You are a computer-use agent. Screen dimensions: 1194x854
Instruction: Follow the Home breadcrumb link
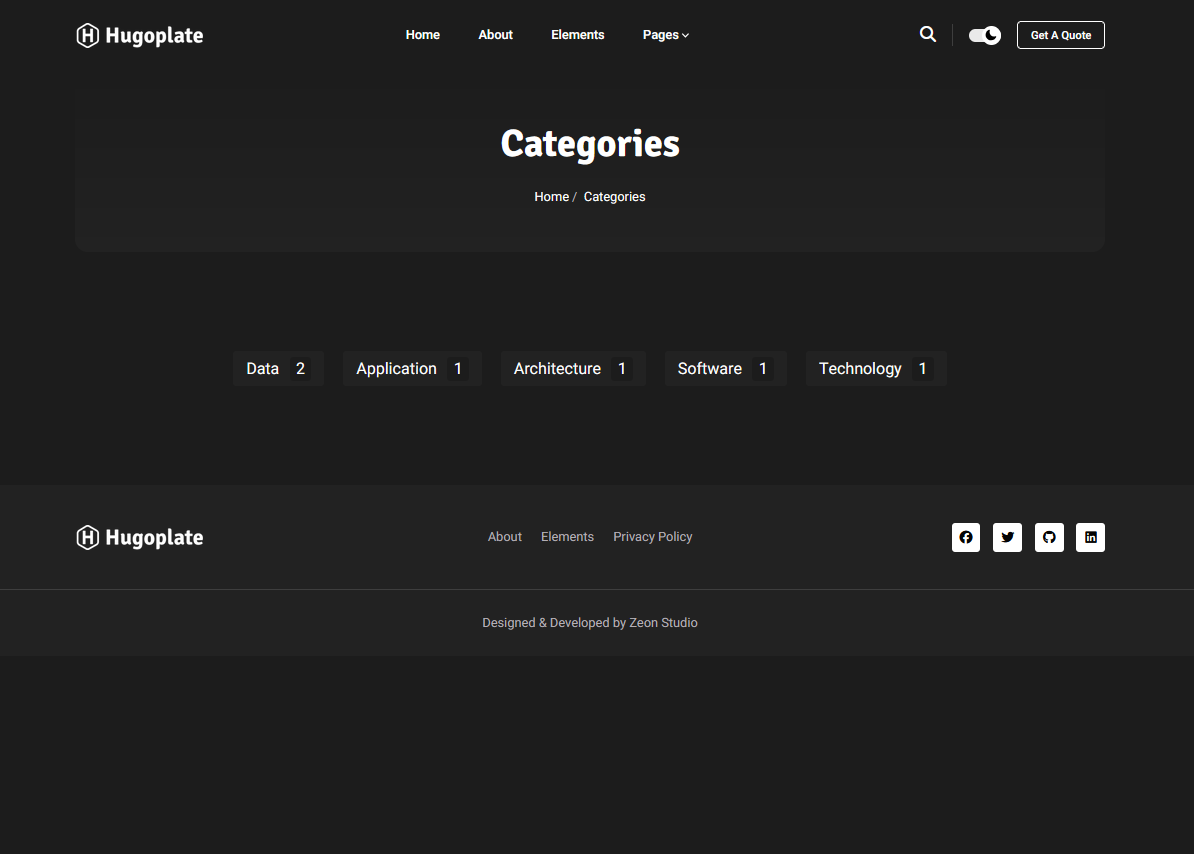[x=551, y=197]
